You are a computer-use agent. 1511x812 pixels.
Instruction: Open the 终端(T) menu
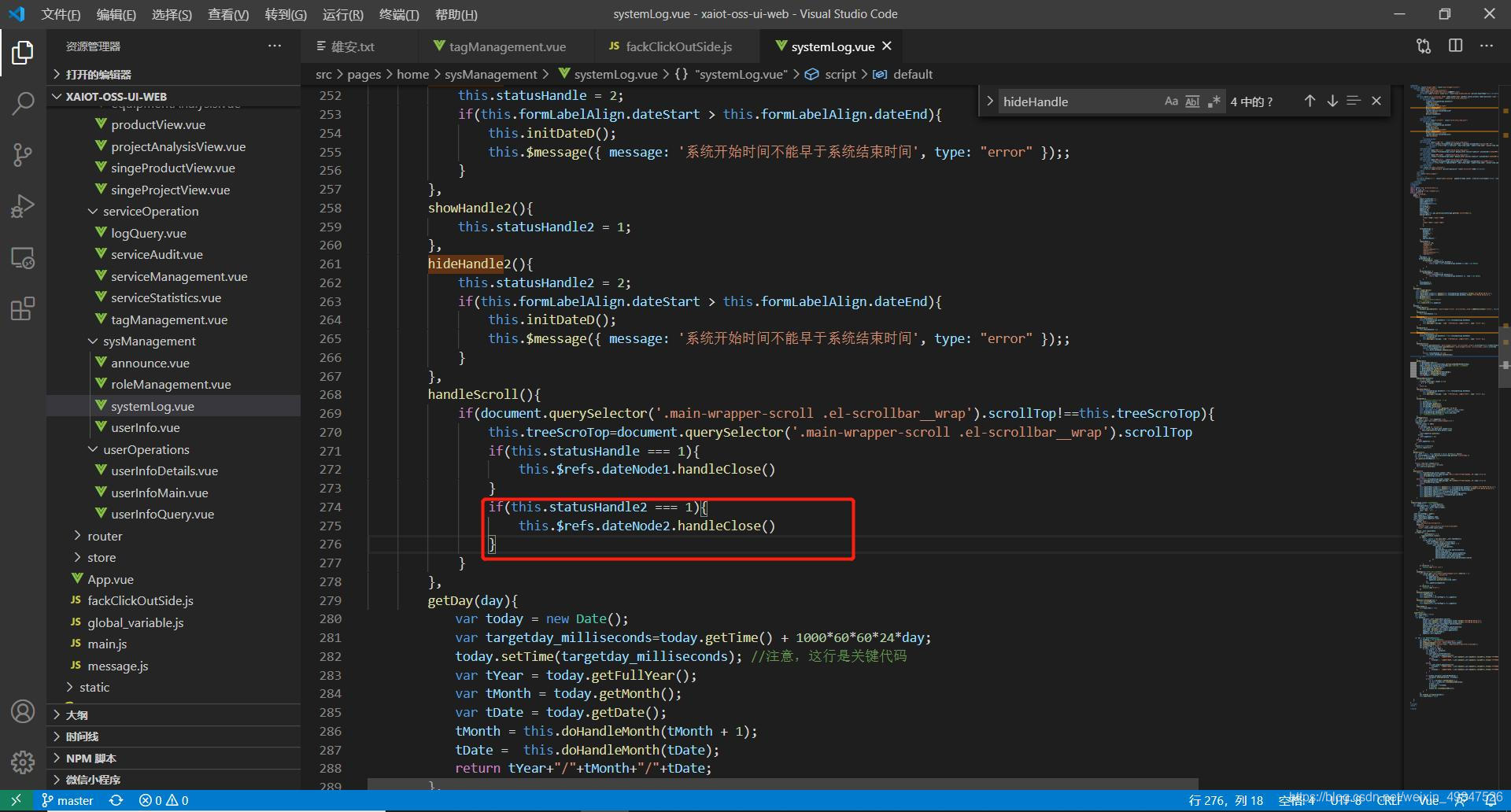399,14
